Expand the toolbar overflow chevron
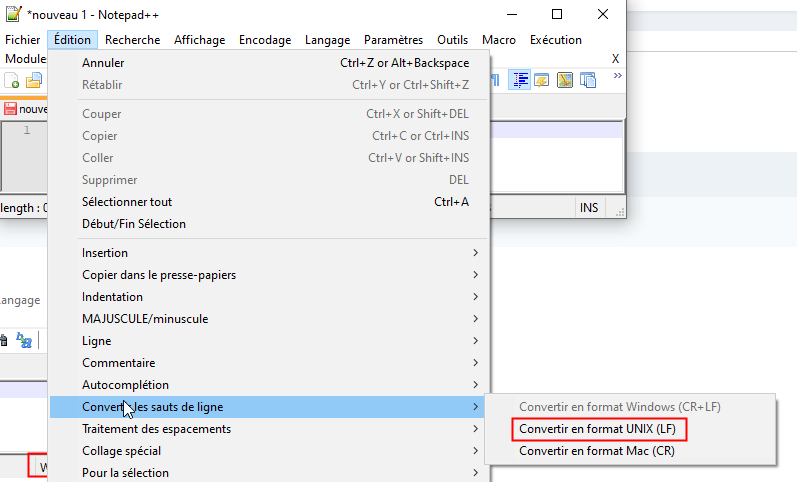 (x=618, y=76)
